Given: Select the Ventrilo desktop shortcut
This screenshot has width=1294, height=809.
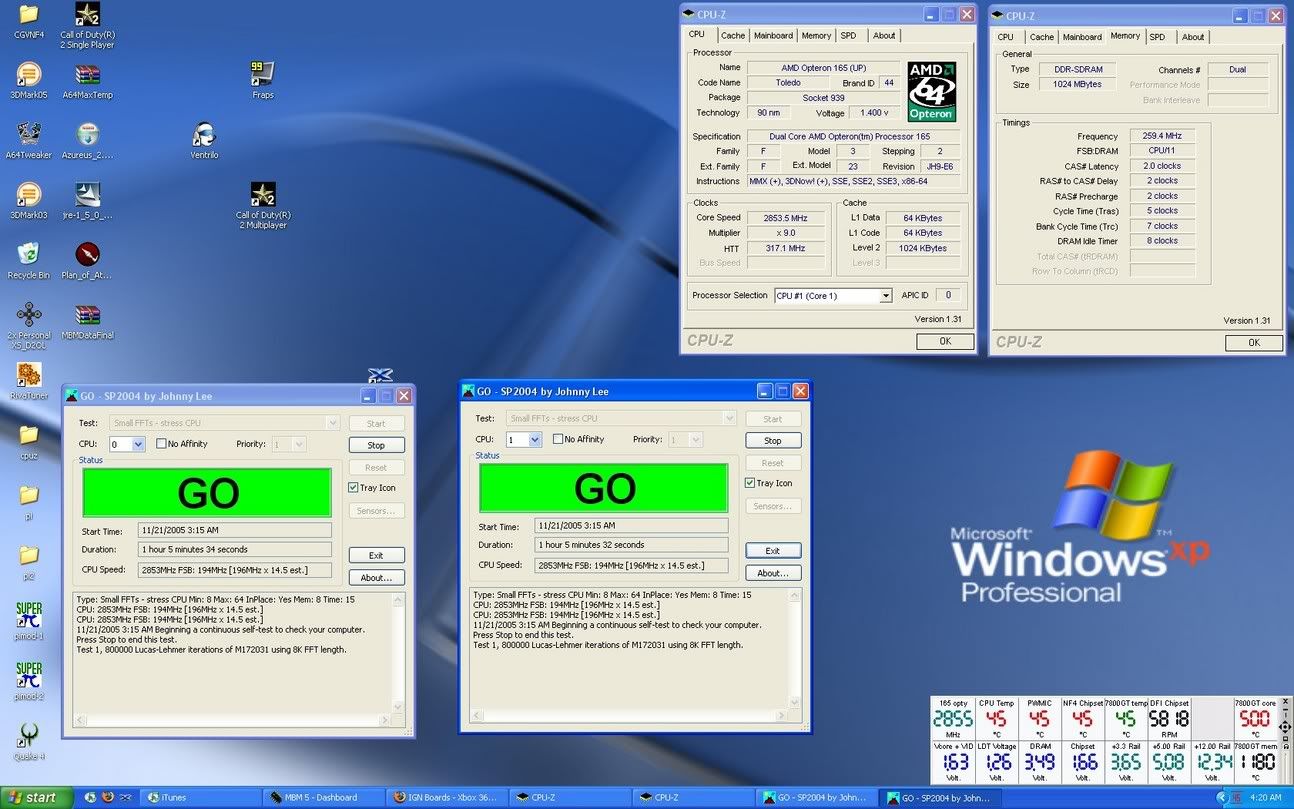Looking at the screenshot, I should click(204, 137).
